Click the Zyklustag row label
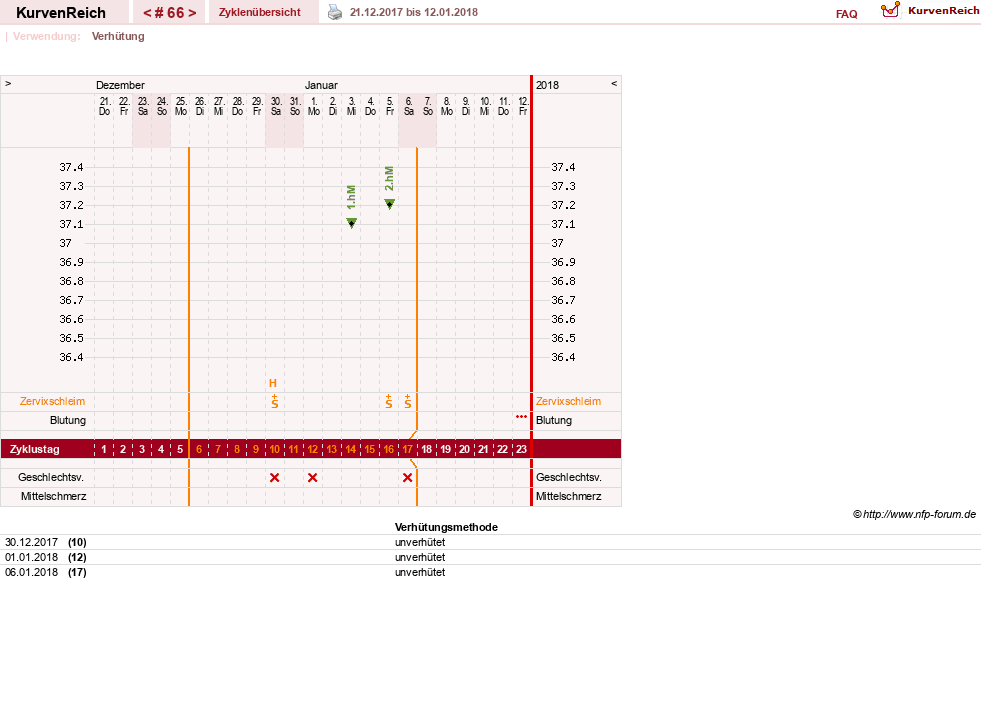Viewport: 981px width, 726px height. click(x=34, y=449)
